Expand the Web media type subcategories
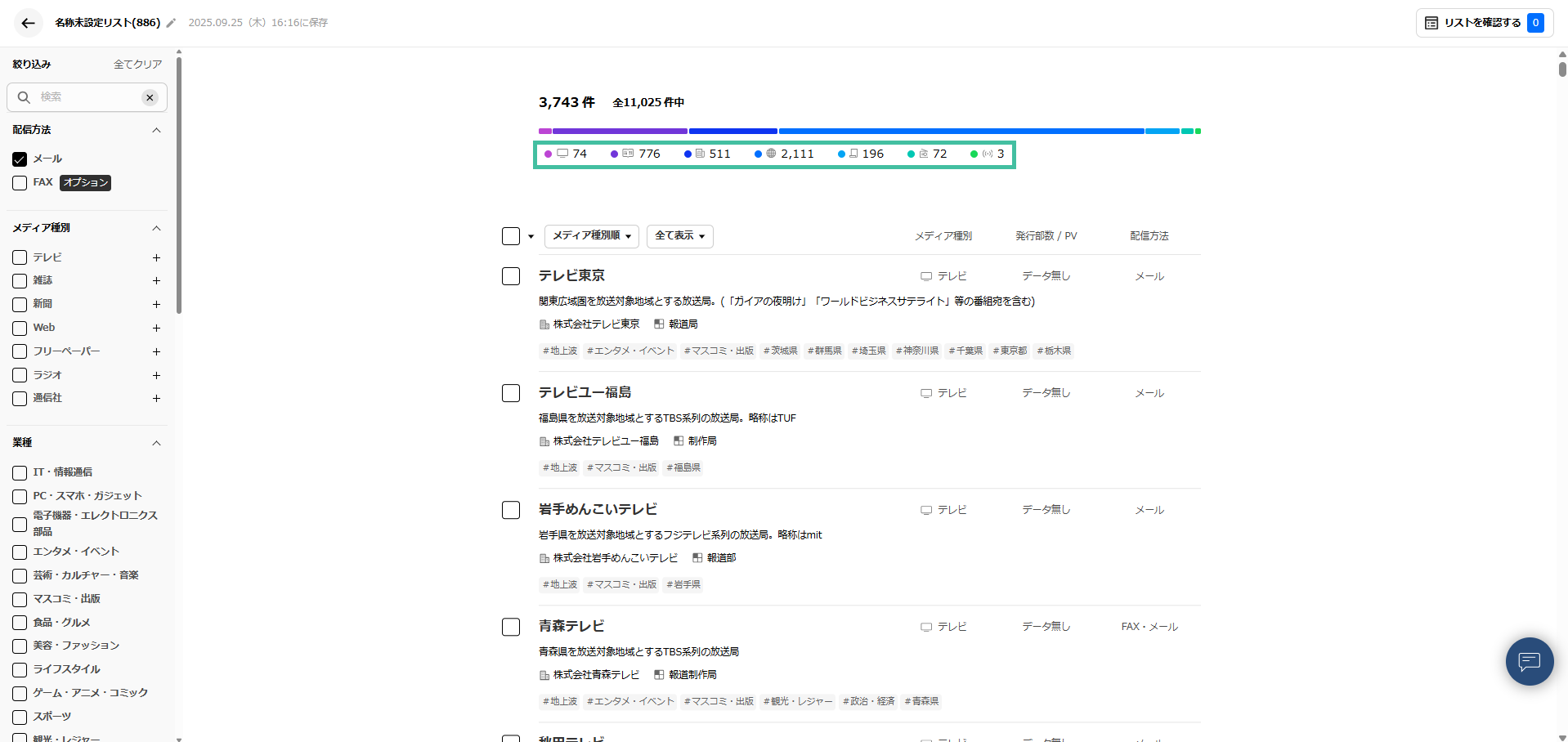The image size is (1568, 742). [156, 328]
